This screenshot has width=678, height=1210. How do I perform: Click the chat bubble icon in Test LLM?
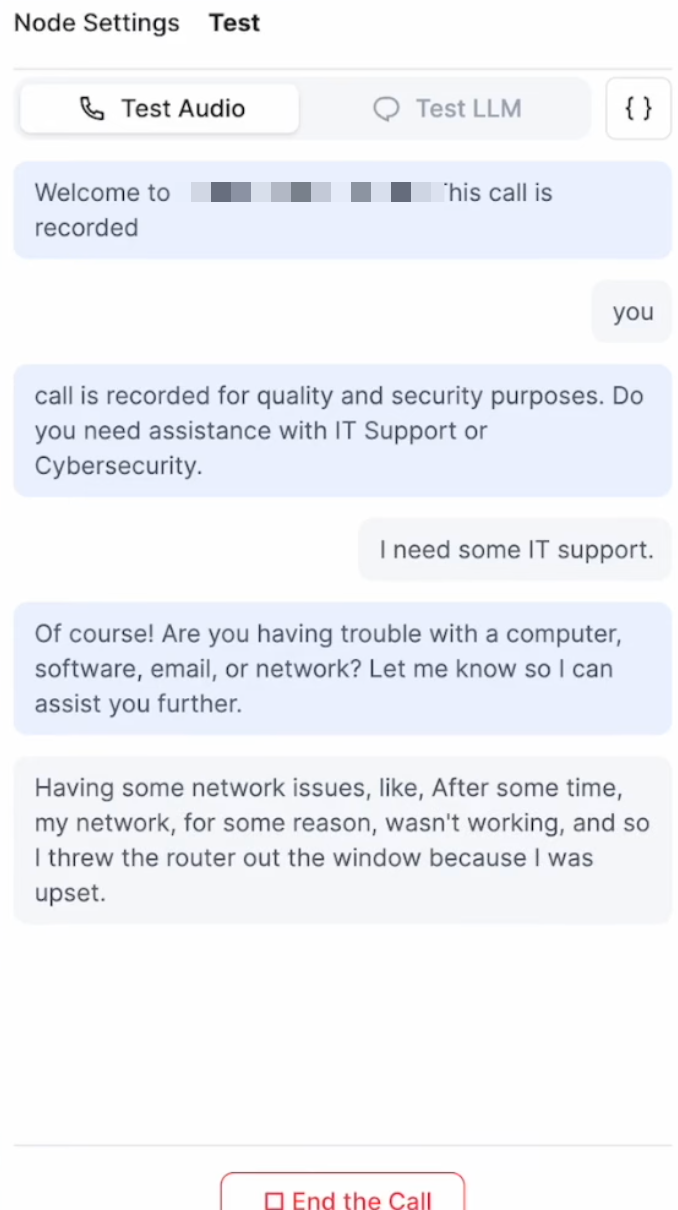(x=386, y=109)
